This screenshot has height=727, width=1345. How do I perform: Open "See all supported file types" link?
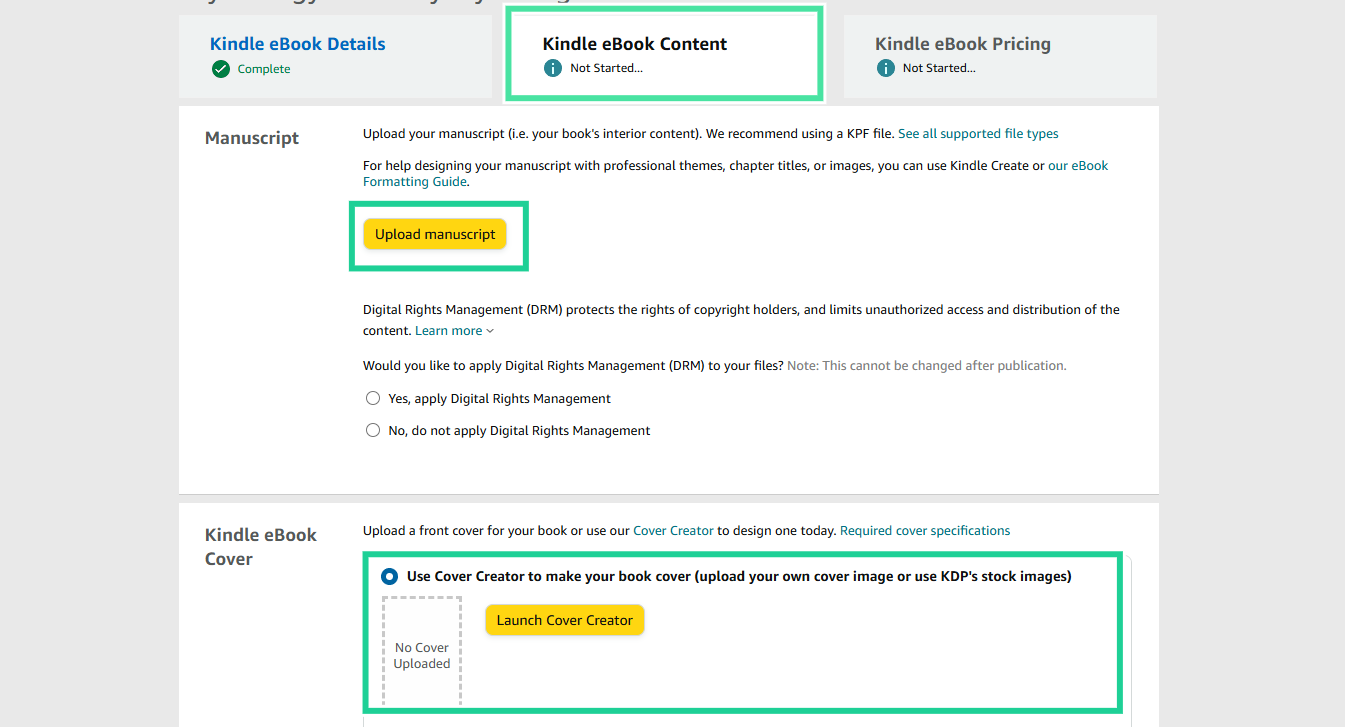coord(977,133)
